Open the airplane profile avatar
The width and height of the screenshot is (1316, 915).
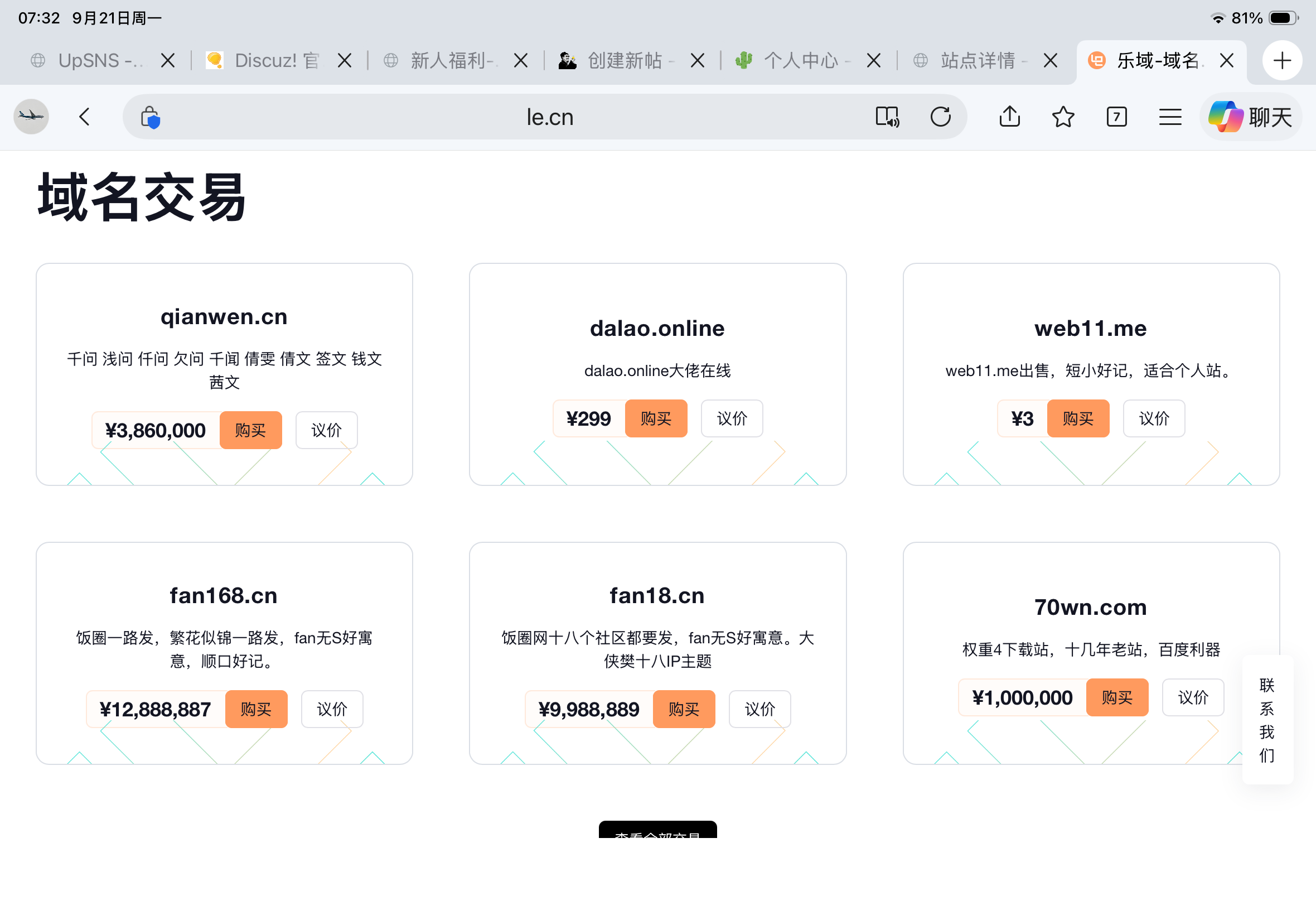click(x=32, y=117)
